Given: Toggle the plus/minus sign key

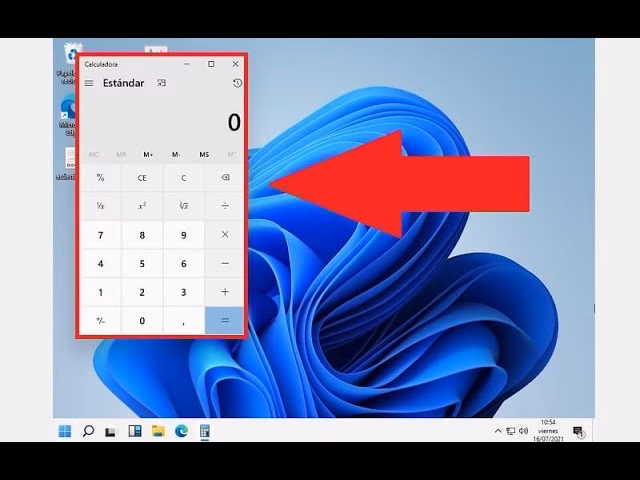Looking at the screenshot, I should pyautogui.click(x=100, y=321).
